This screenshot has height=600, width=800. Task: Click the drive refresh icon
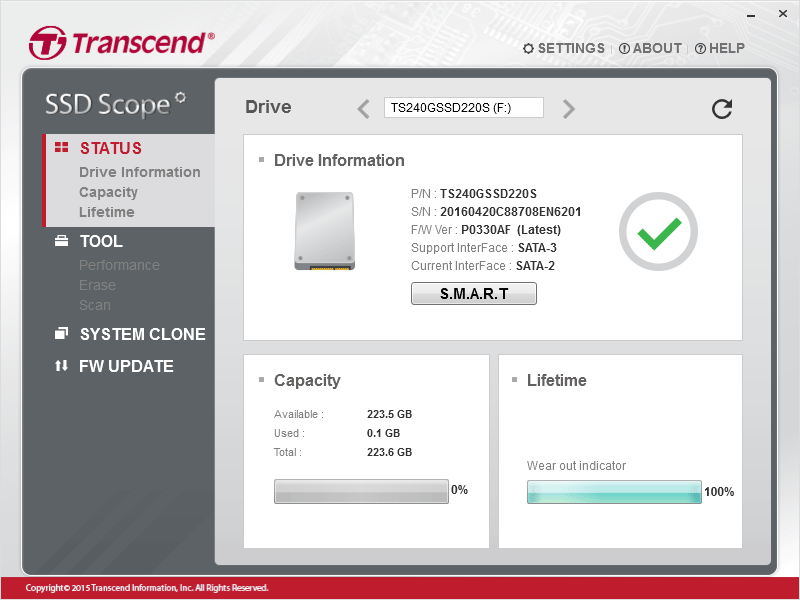(722, 109)
